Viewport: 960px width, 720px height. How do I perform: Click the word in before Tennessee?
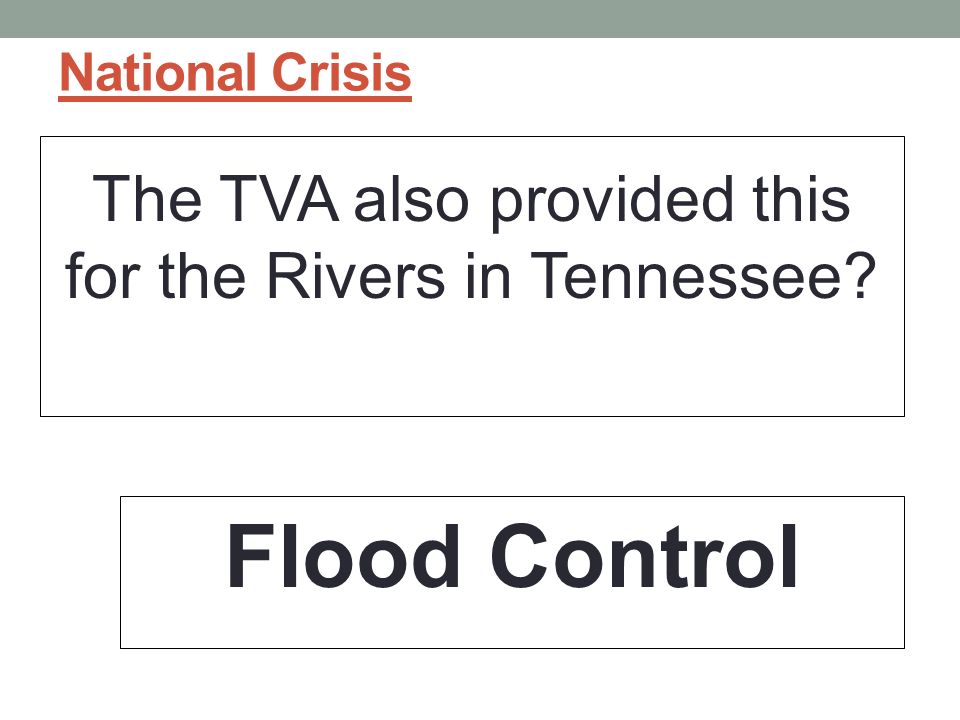[x=488, y=276]
